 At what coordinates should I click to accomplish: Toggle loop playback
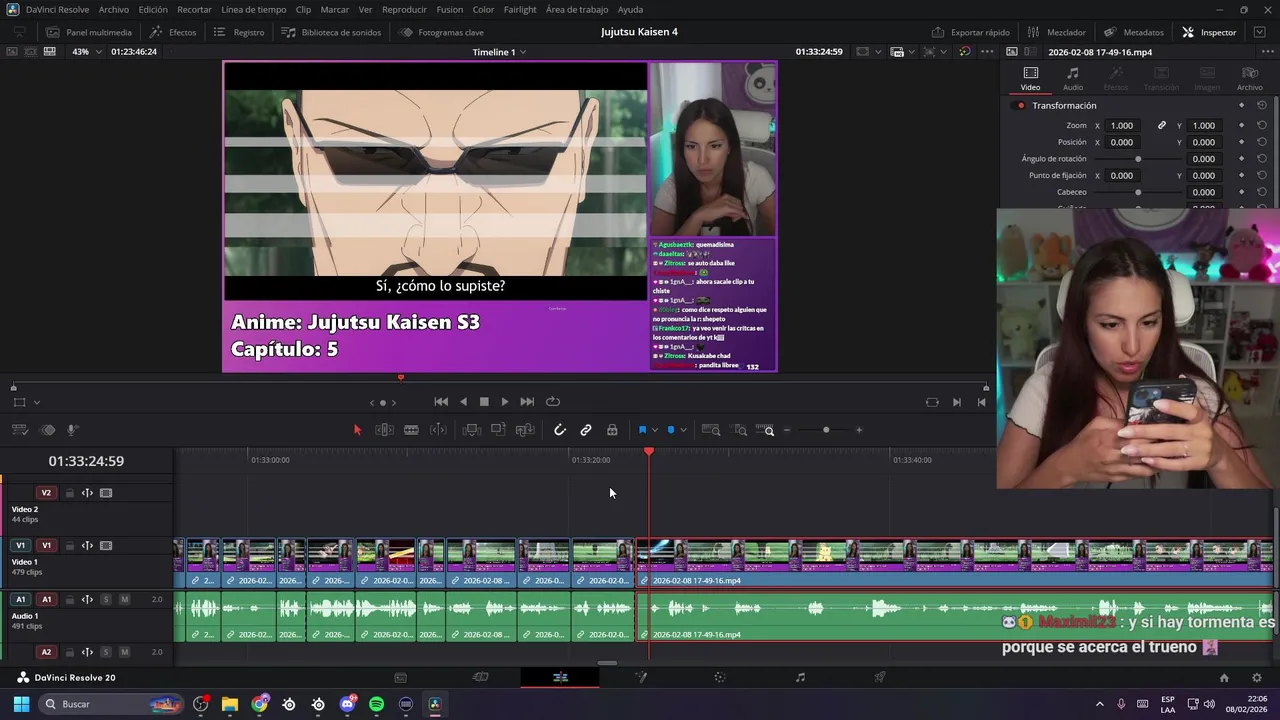click(x=552, y=402)
